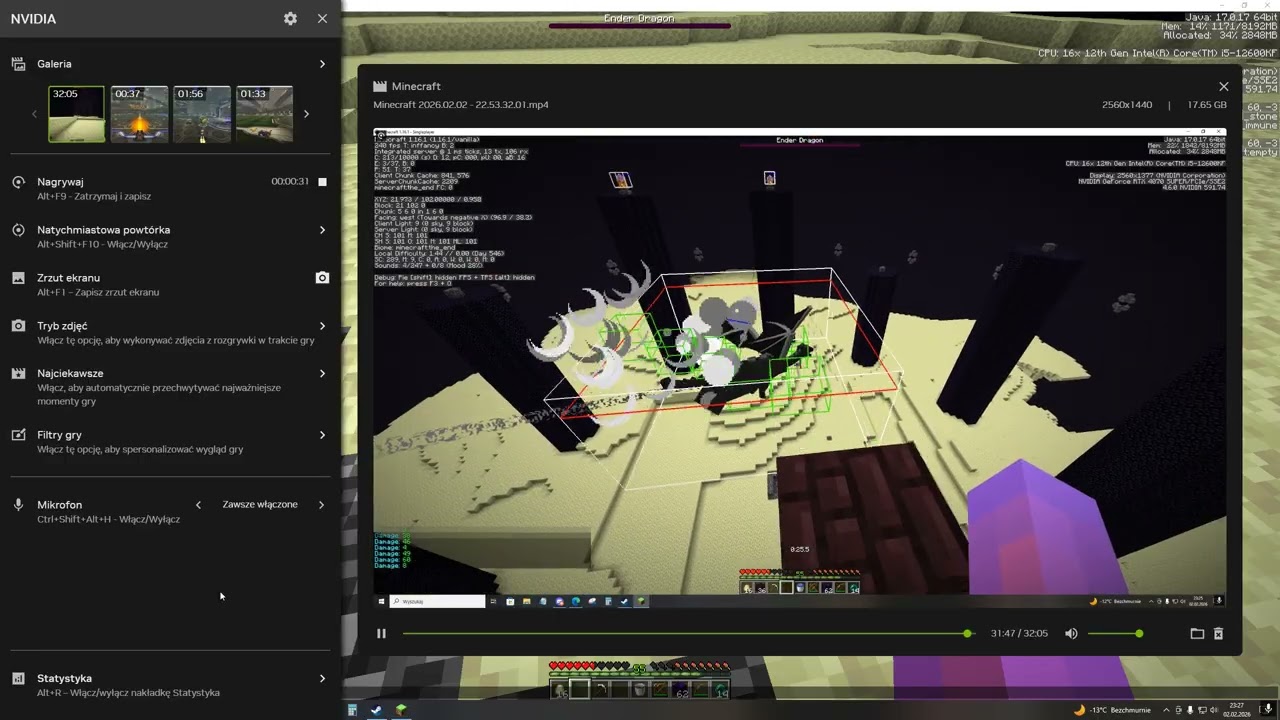Stop the recording with the square button
The height and width of the screenshot is (720, 1280).
click(322, 182)
